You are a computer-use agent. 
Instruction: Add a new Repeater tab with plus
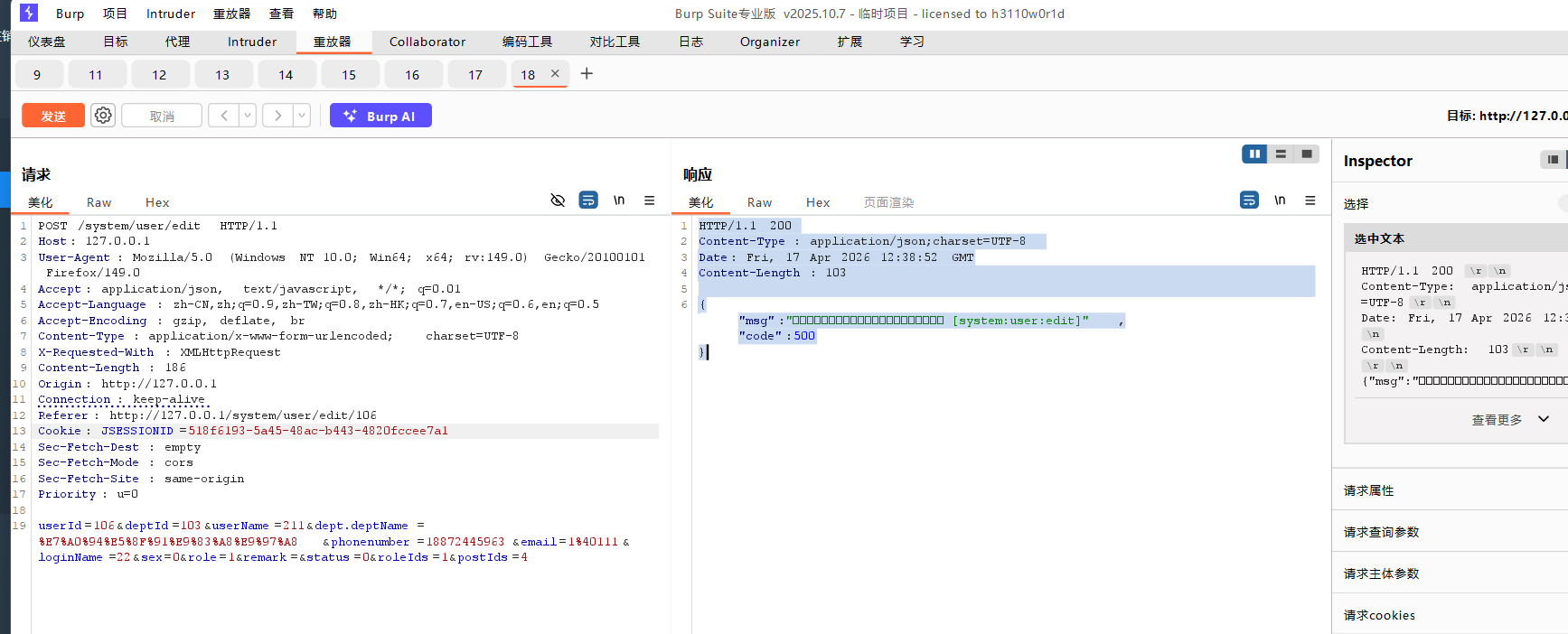click(x=587, y=74)
